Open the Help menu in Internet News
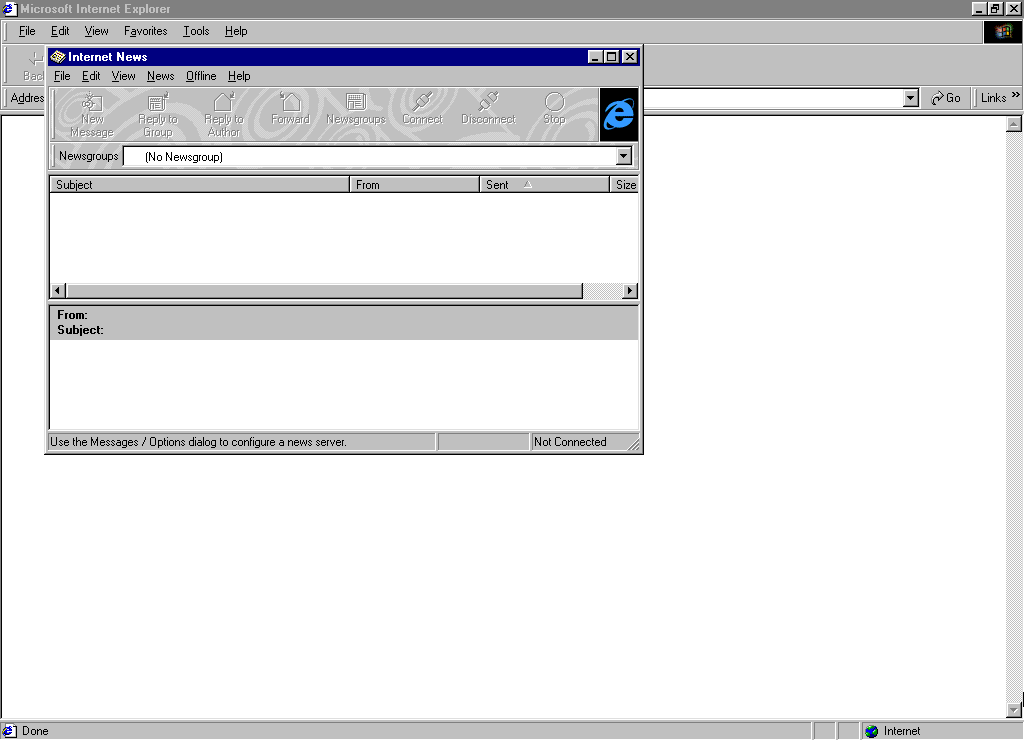The image size is (1024, 740). pos(239,76)
